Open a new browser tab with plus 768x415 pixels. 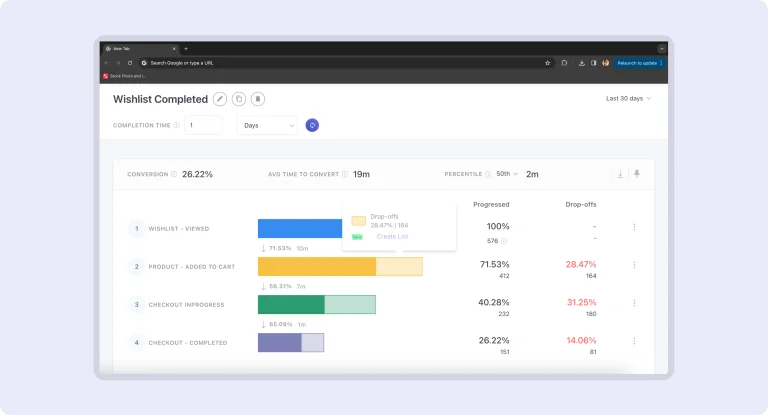point(186,48)
